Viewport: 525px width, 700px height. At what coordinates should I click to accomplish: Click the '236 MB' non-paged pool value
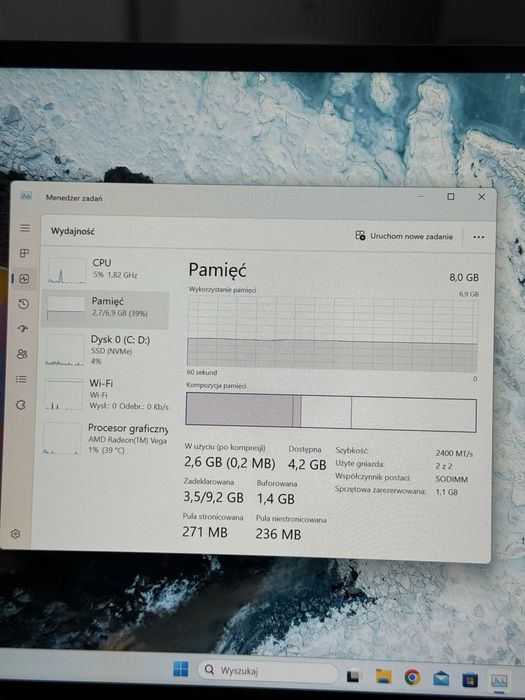point(278,534)
